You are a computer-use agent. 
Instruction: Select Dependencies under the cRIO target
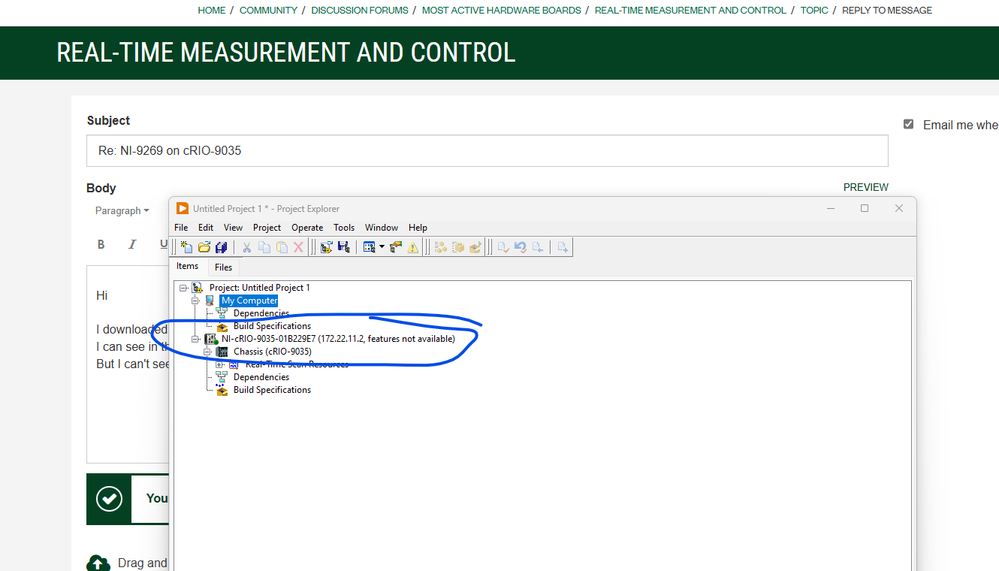pyautogui.click(x=261, y=377)
